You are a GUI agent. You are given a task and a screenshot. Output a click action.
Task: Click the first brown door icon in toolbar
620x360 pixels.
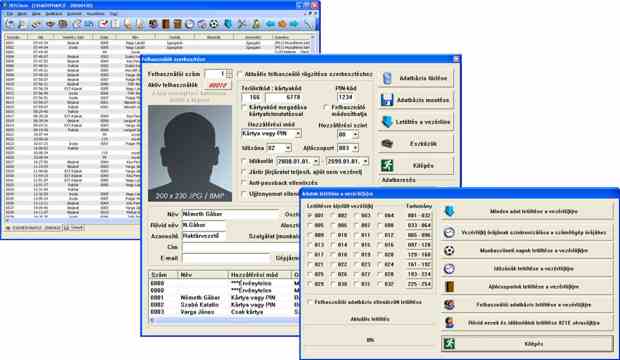point(166,24)
